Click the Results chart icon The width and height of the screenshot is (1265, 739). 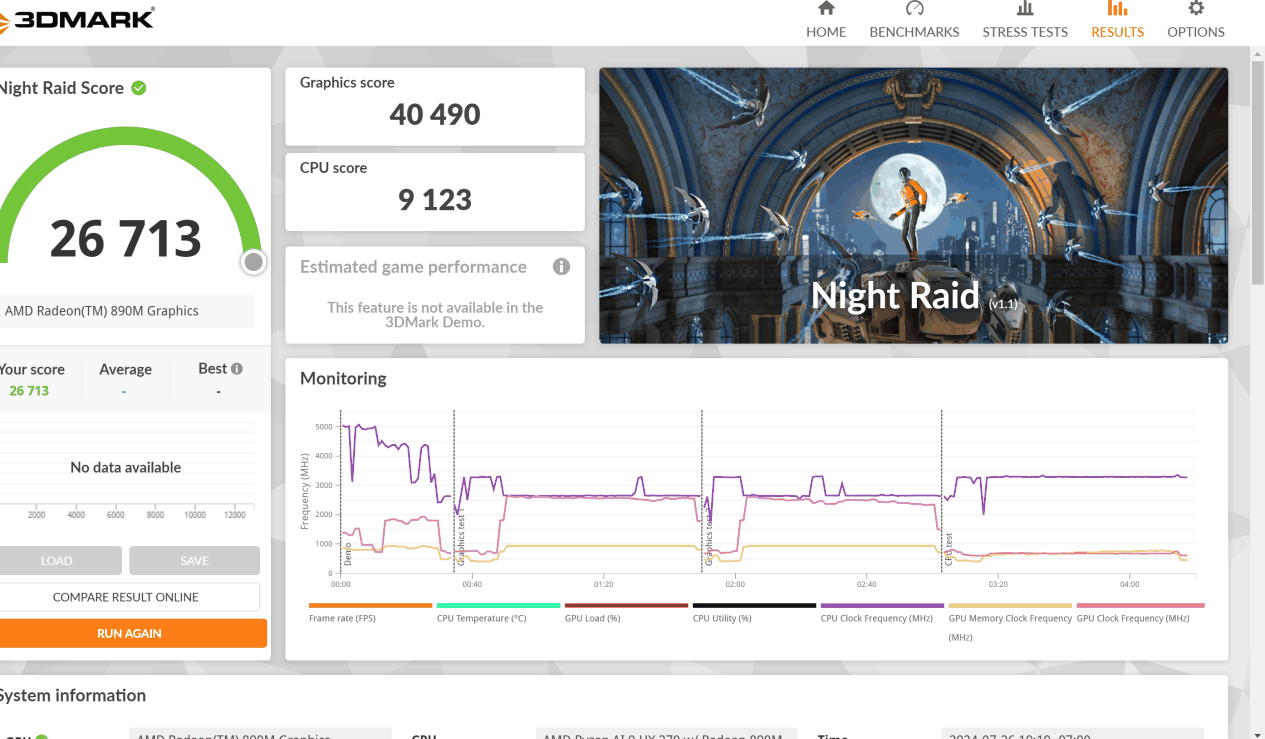pyautogui.click(x=1117, y=9)
